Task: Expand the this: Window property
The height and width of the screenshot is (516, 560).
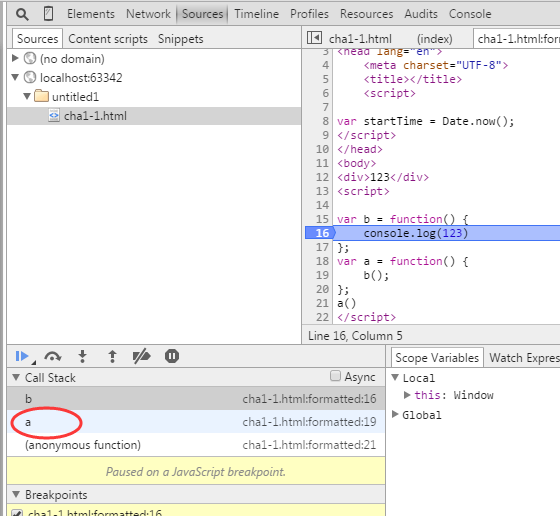Action: (407, 395)
